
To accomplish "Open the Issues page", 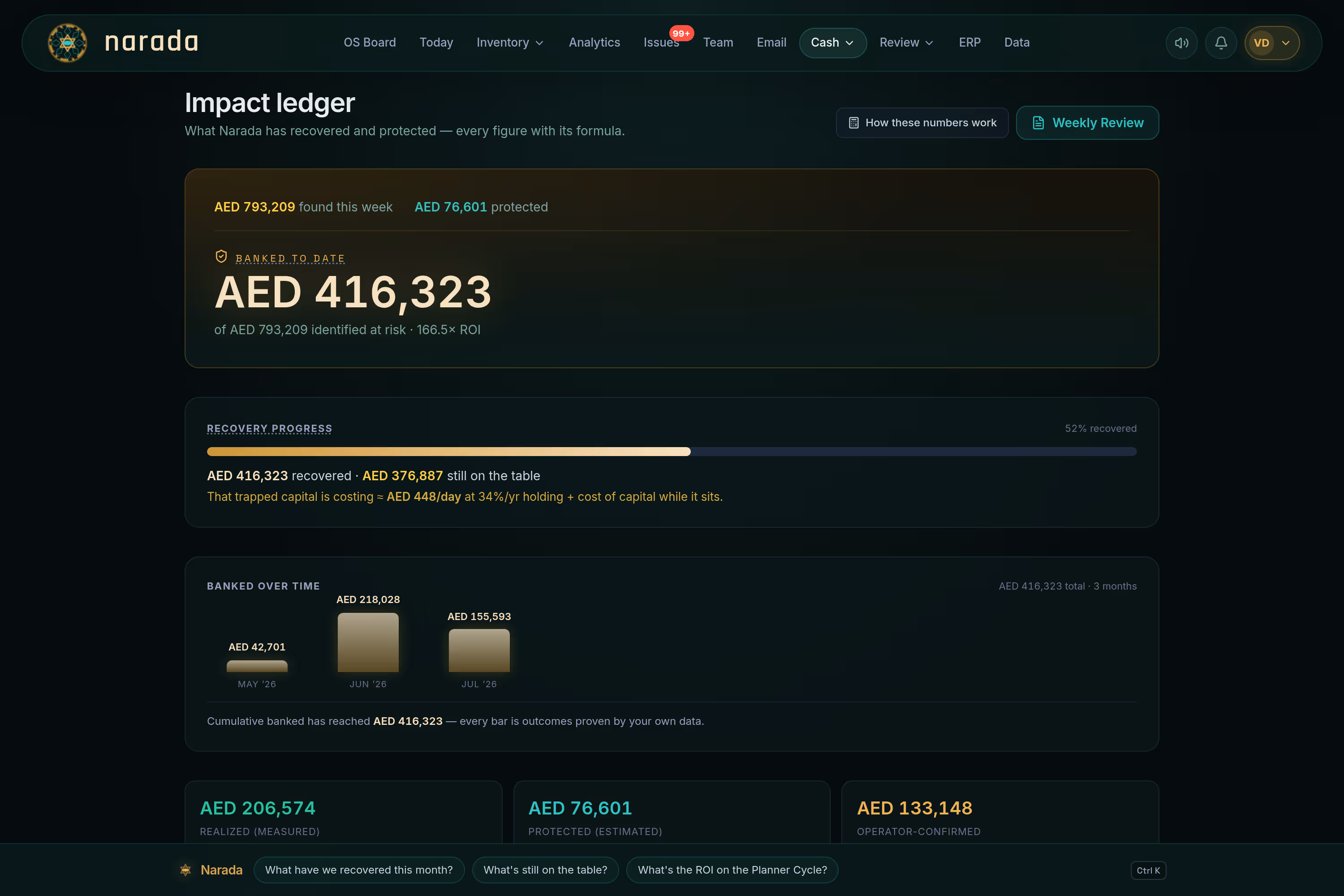I will pyautogui.click(x=661, y=43).
